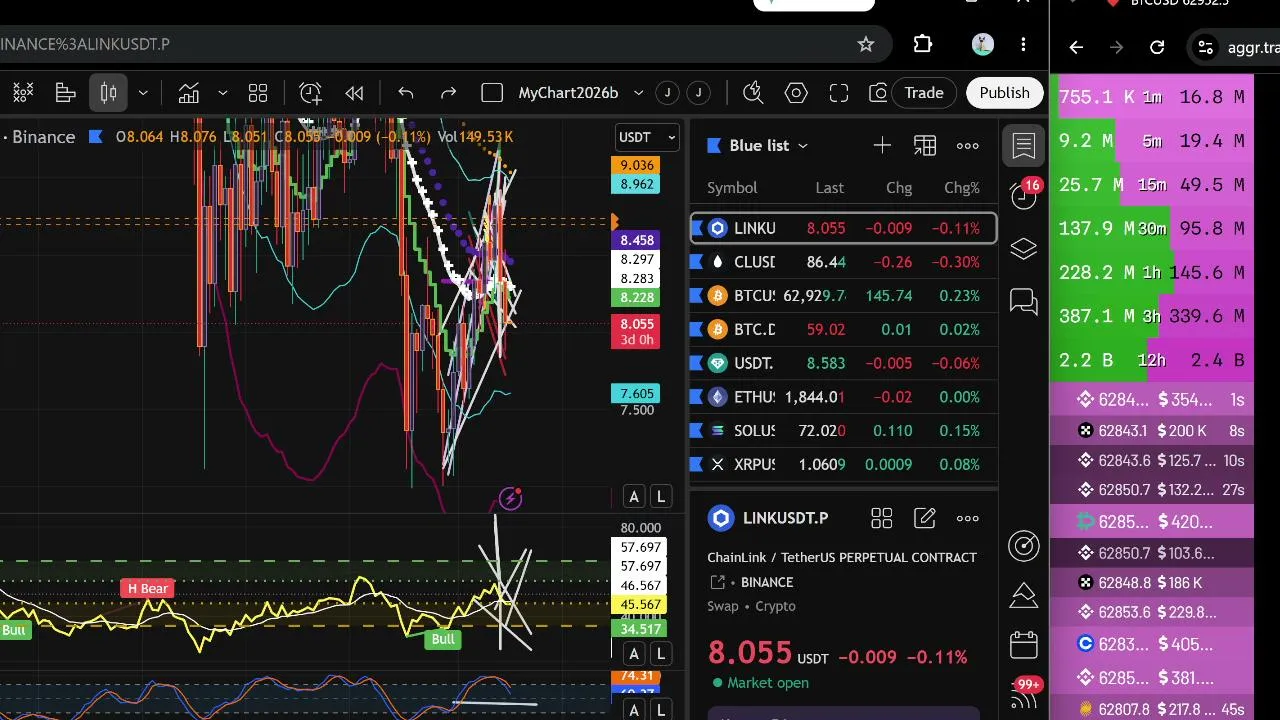The height and width of the screenshot is (720, 1280).
Task: Open site info icon in aggr.trade window
Action: pyautogui.click(x=1206, y=47)
